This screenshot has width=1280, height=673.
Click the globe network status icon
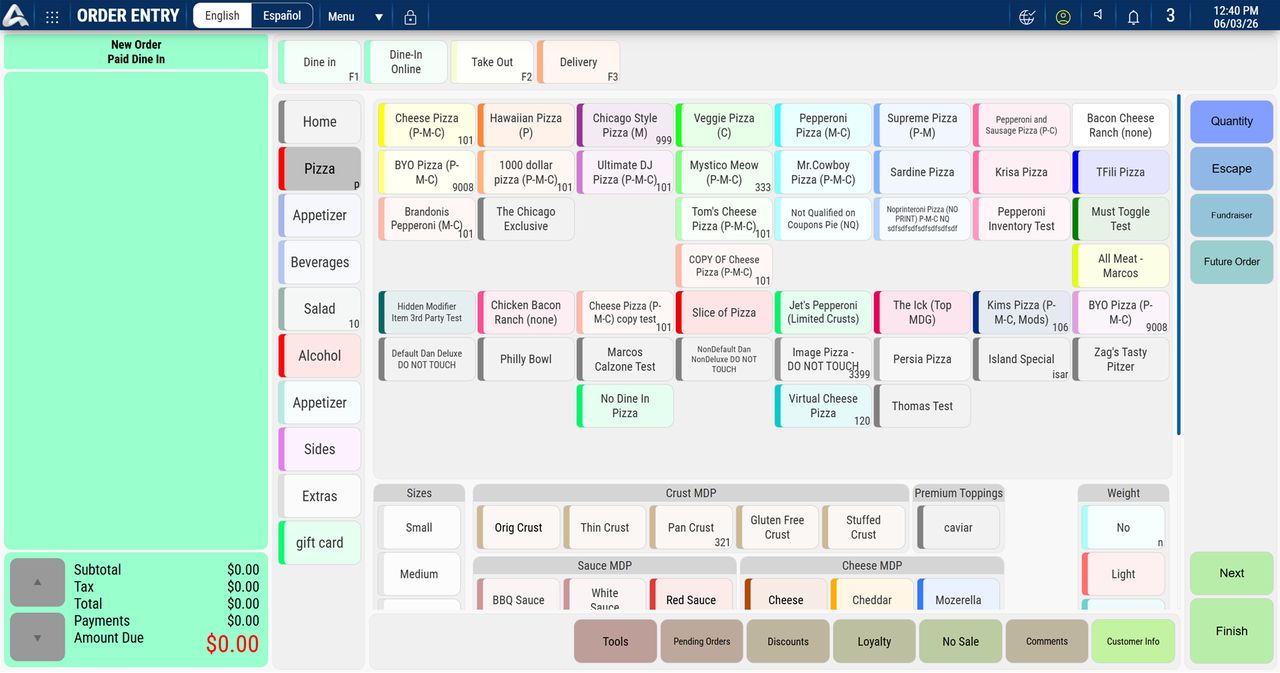point(1026,17)
